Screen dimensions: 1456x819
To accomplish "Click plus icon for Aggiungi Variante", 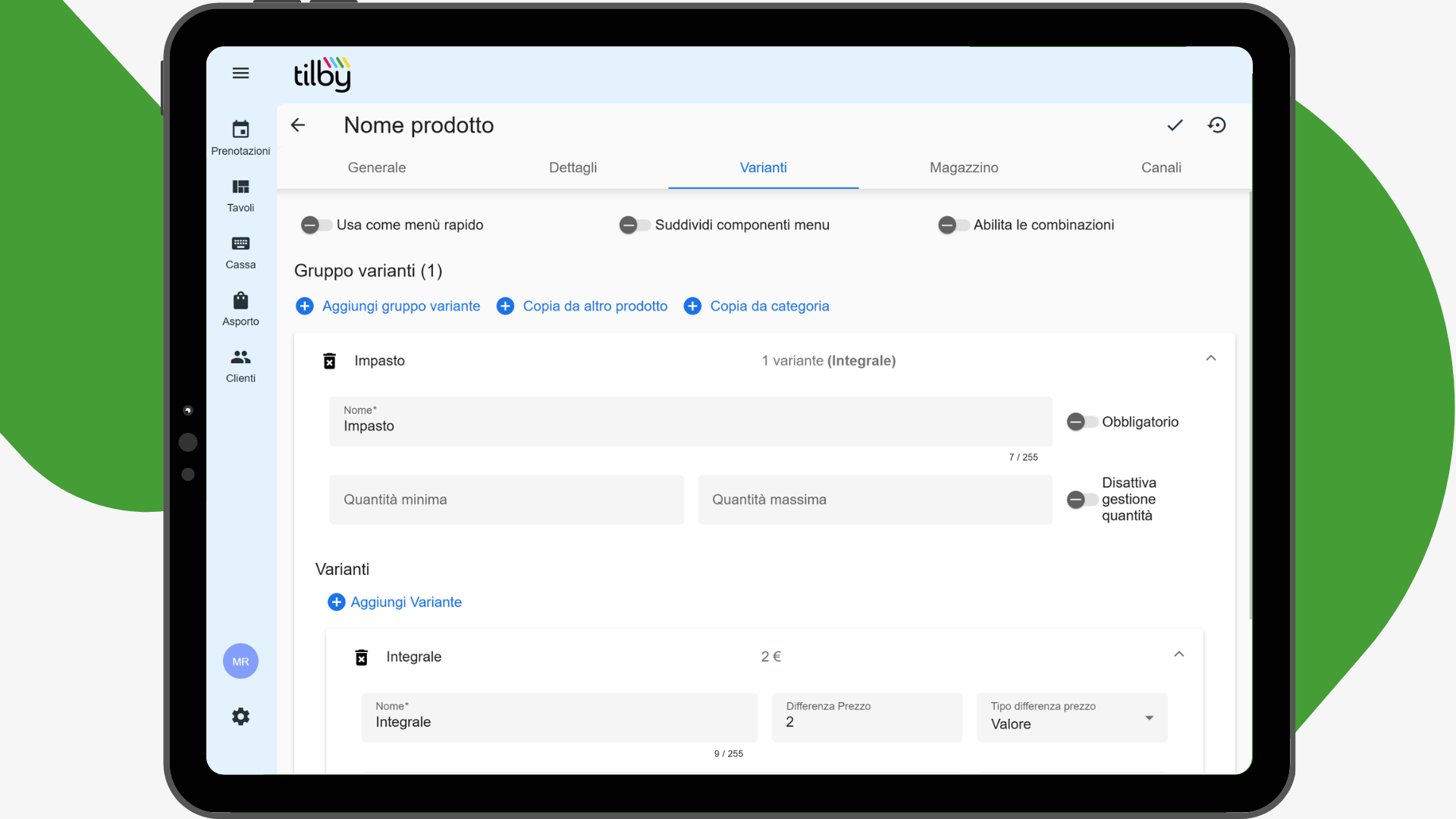I will [337, 602].
